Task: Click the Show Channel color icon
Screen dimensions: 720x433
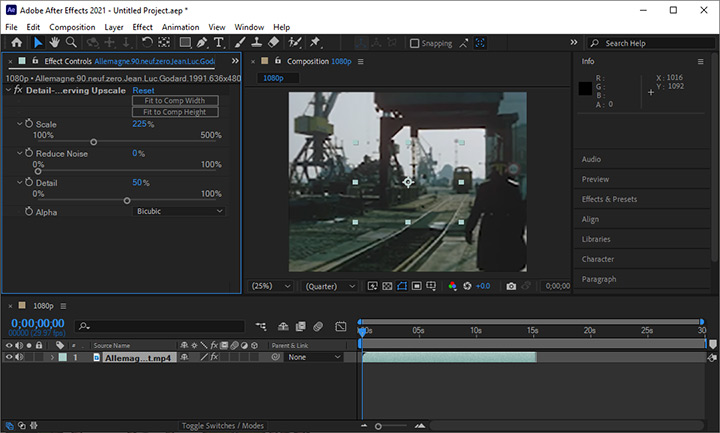Action: pos(452,286)
